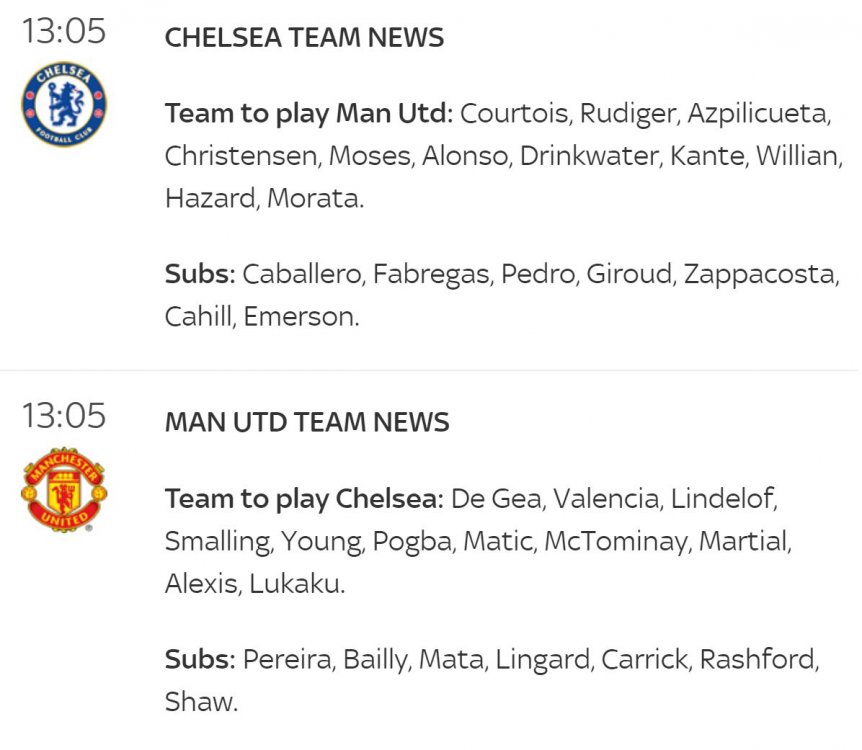Viewport: 862px width, 750px height.
Task: Click the Manchester United crest
Action: coord(64,489)
